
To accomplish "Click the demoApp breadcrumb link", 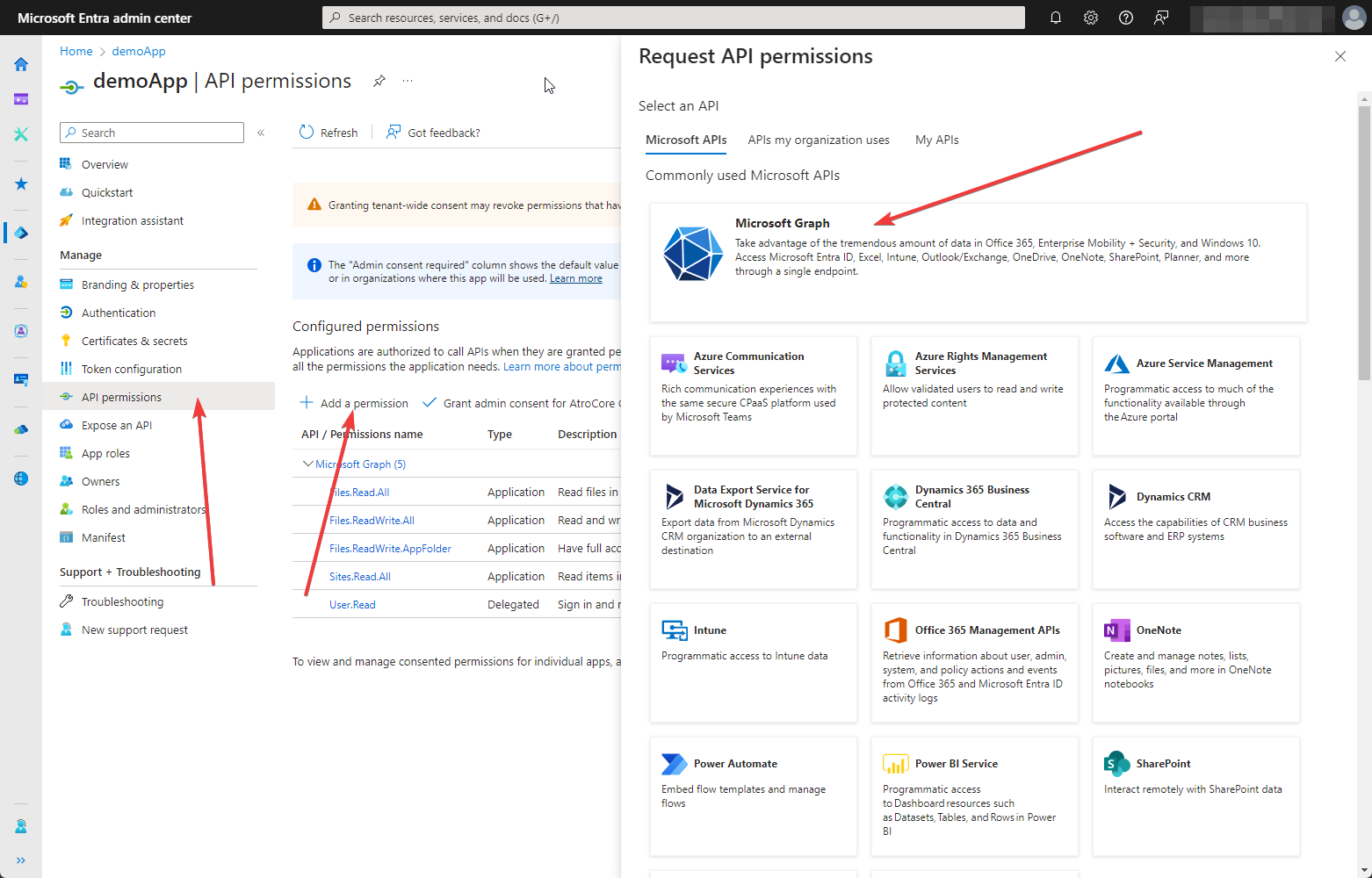I will 138,50.
